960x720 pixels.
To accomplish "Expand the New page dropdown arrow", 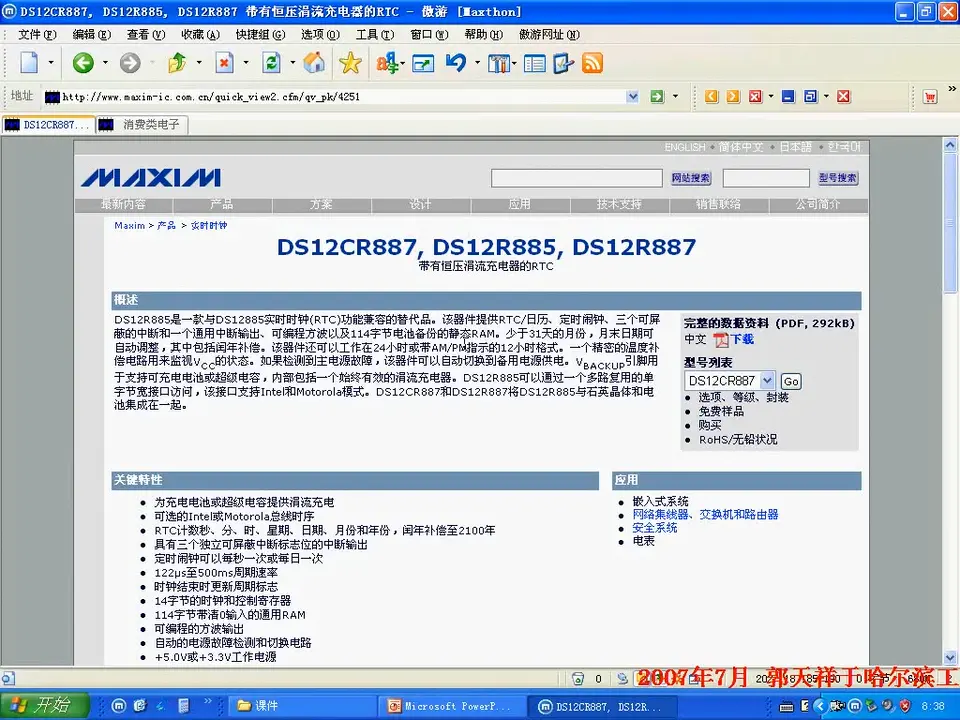I will click(x=51, y=62).
